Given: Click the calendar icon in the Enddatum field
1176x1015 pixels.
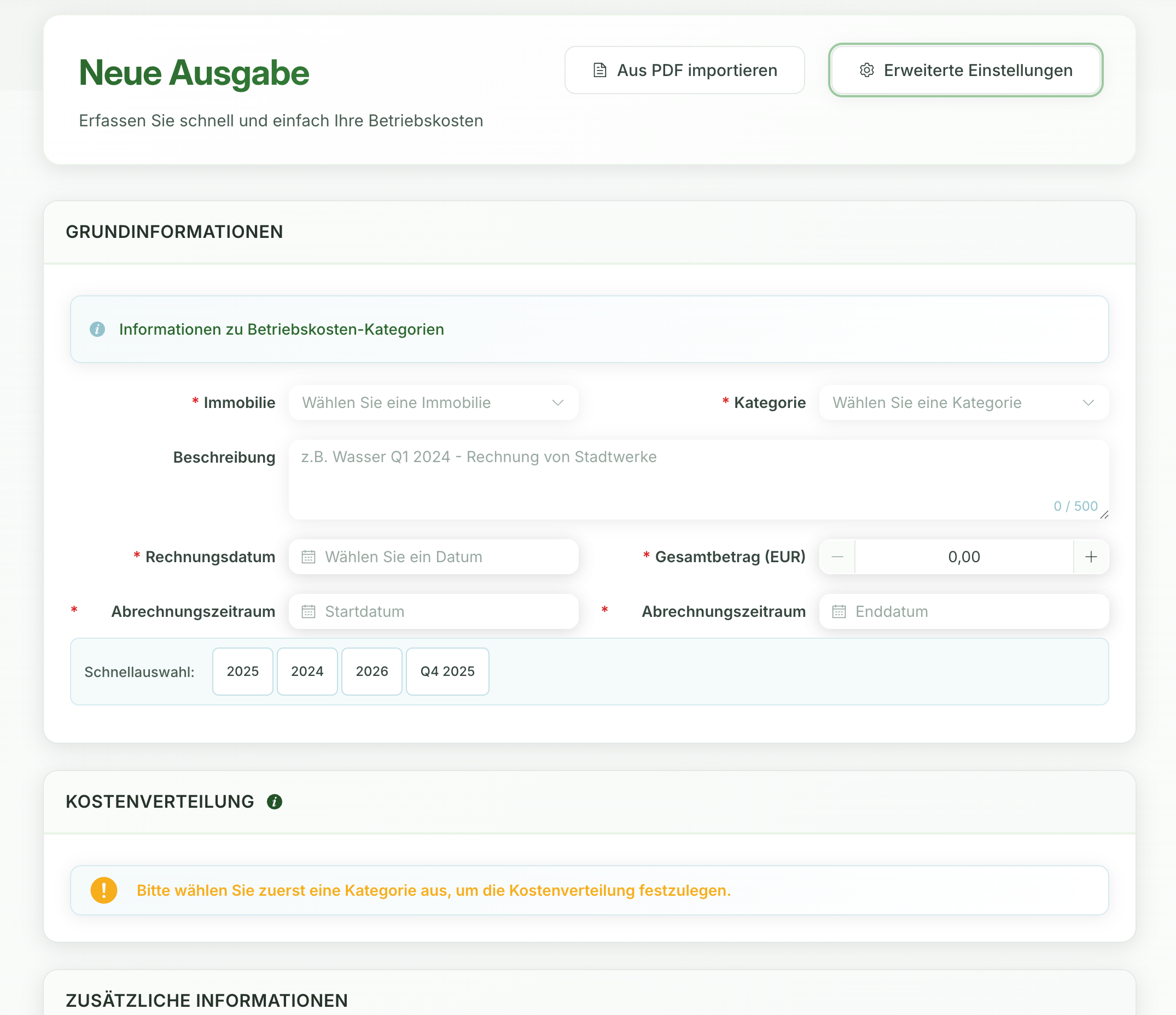Looking at the screenshot, I should 839,611.
